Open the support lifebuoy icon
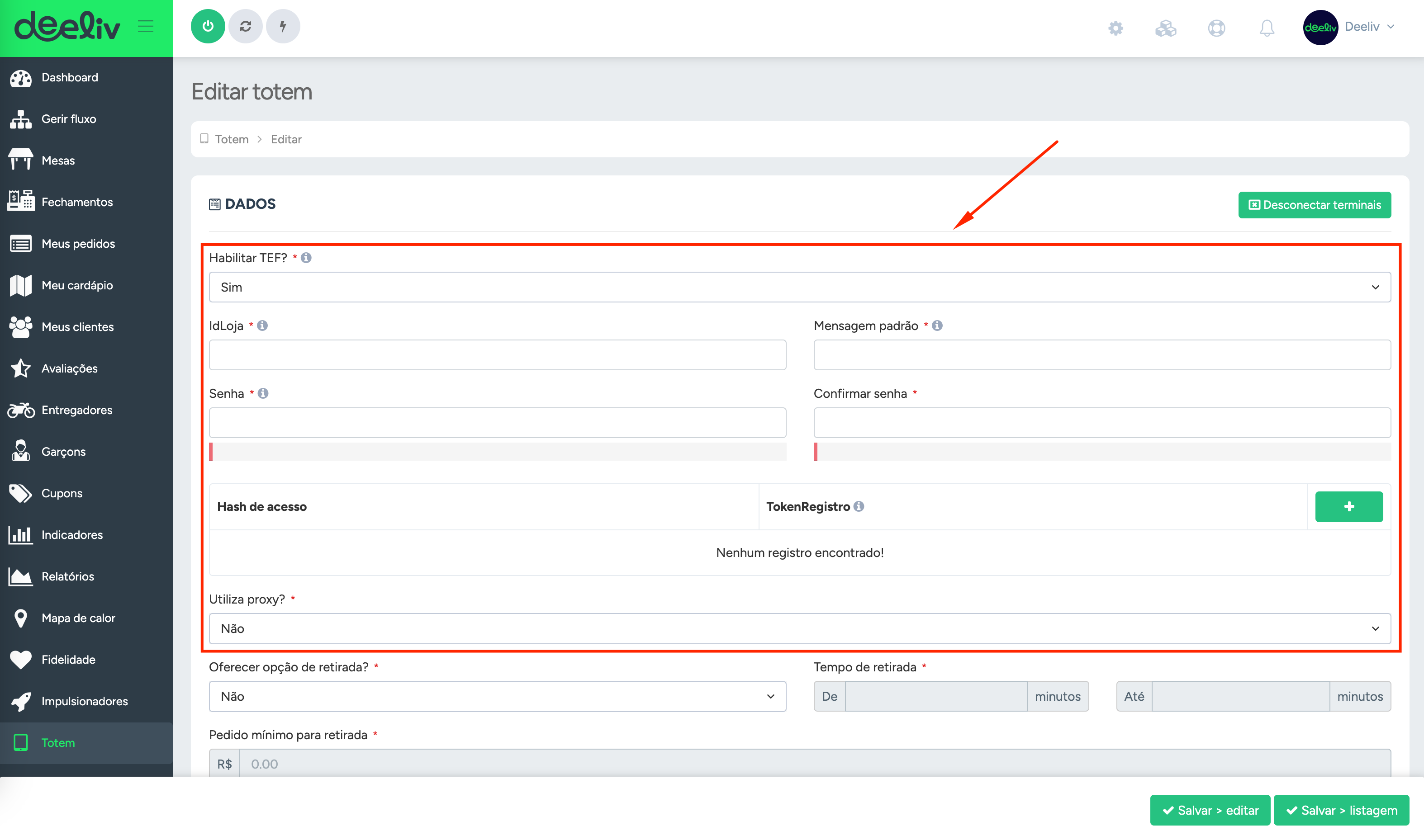The height and width of the screenshot is (840, 1424). (1216, 28)
